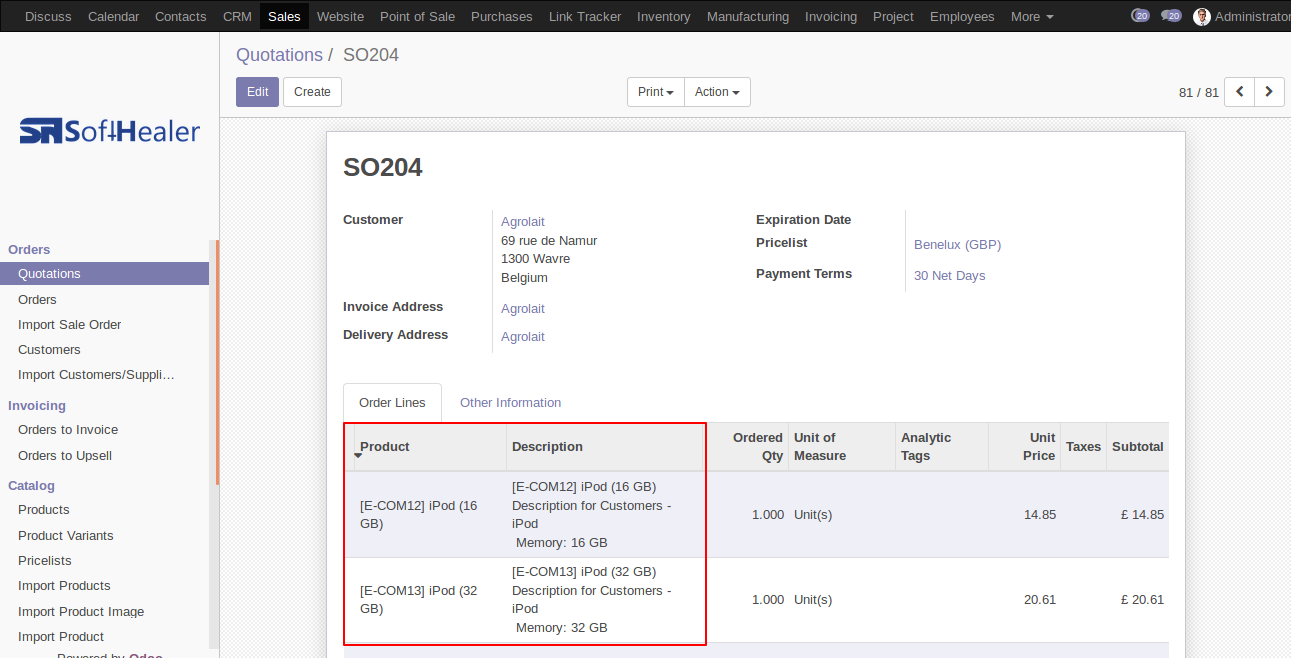Open the Website menu
Viewport: 1291px width, 658px height.
pos(340,17)
